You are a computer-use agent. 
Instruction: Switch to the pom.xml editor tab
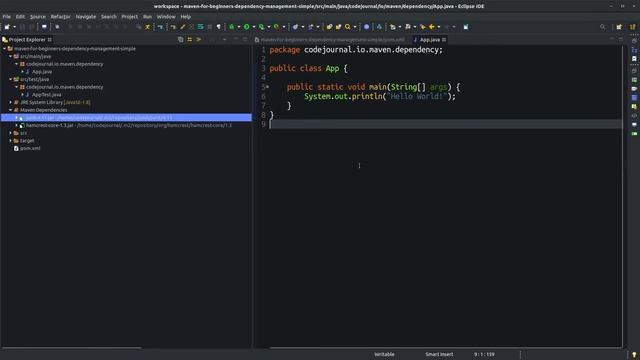coord(330,40)
